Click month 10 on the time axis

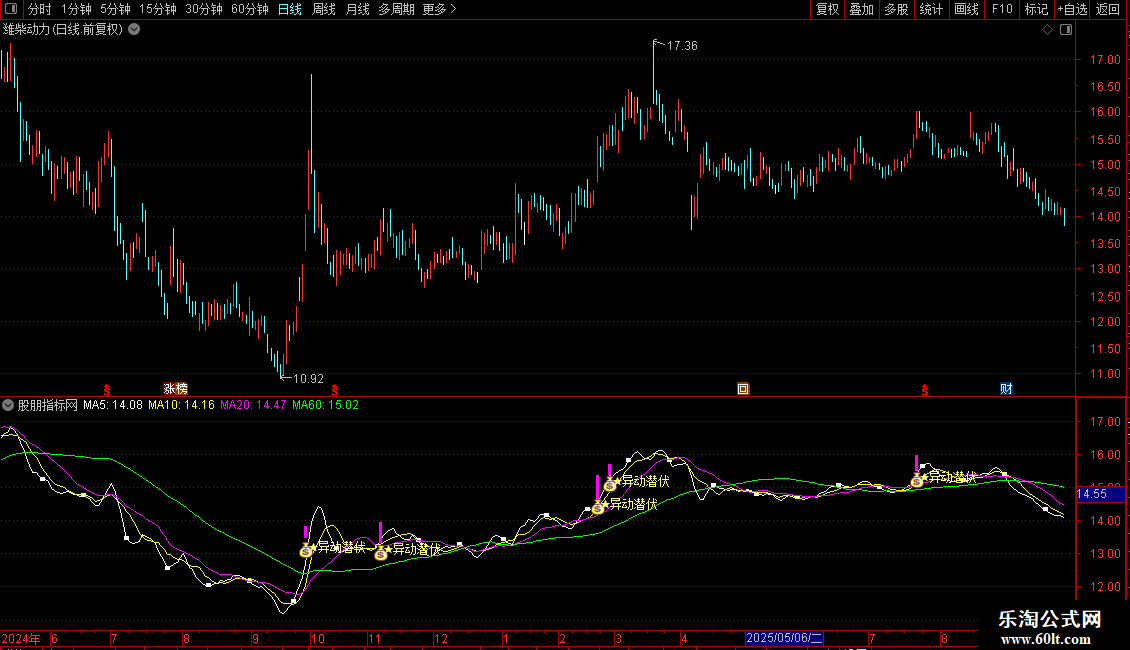point(318,638)
